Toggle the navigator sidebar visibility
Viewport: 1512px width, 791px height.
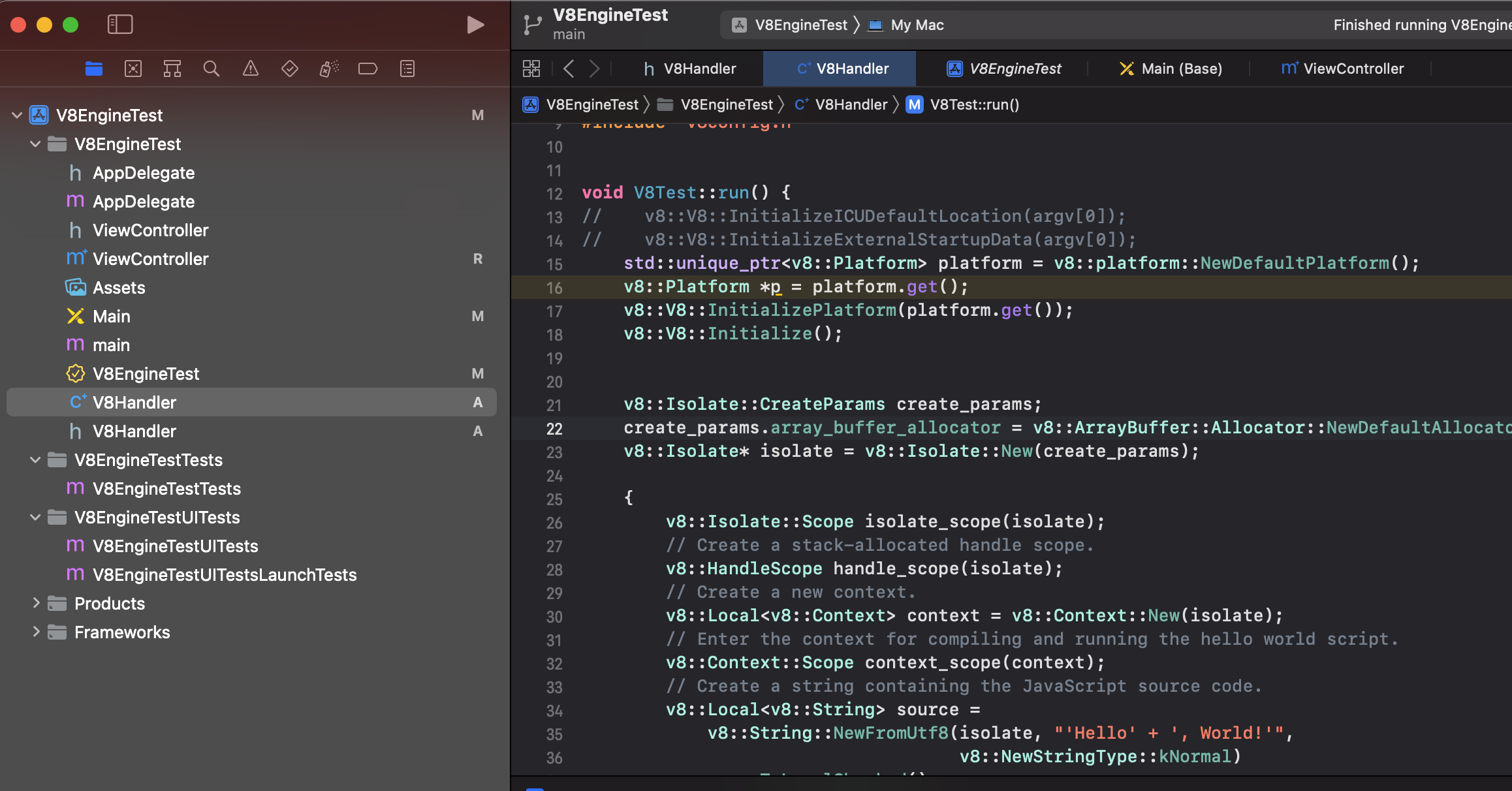coord(120,25)
